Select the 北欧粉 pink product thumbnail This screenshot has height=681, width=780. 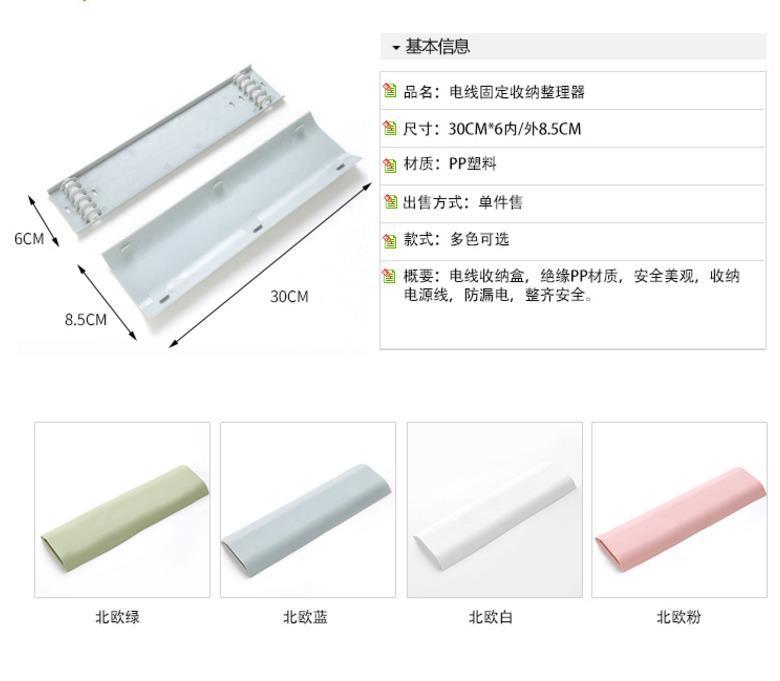point(680,510)
